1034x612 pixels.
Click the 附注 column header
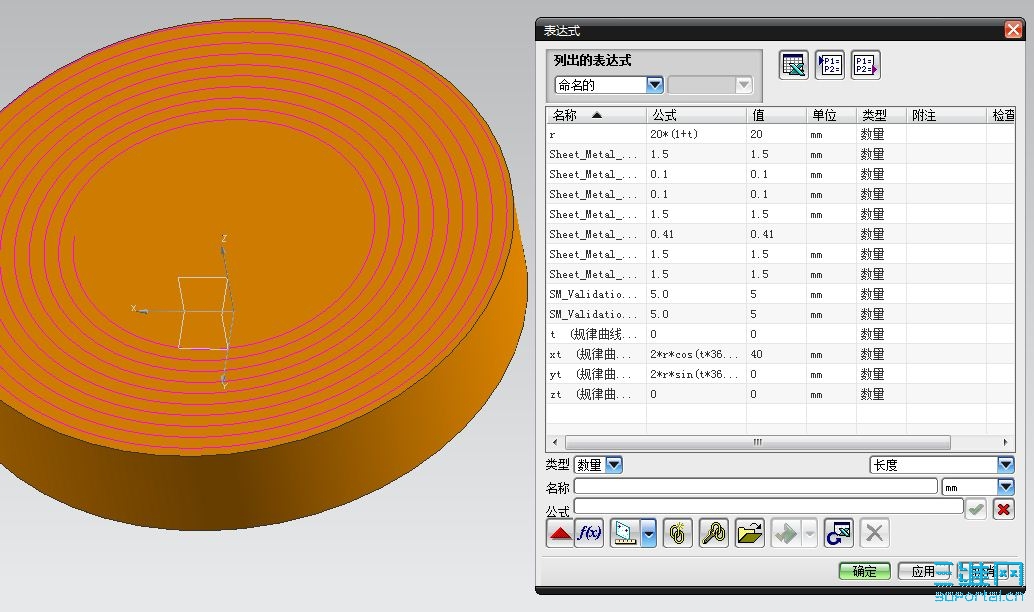[x=946, y=115]
